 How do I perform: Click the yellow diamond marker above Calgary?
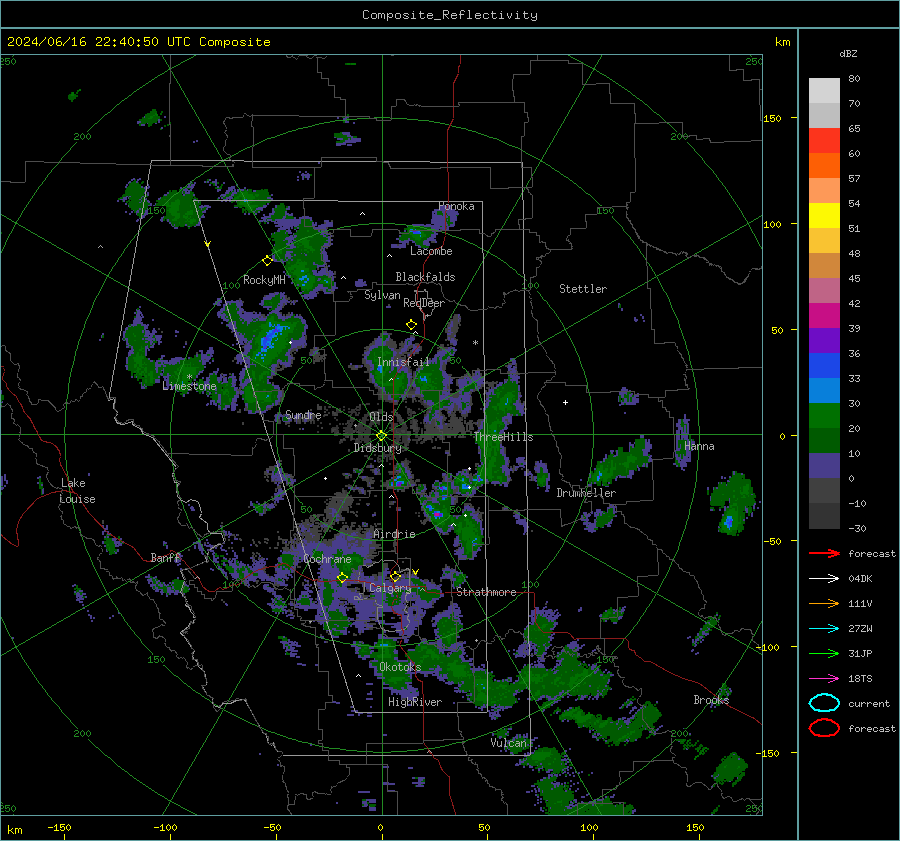point(395,576)
